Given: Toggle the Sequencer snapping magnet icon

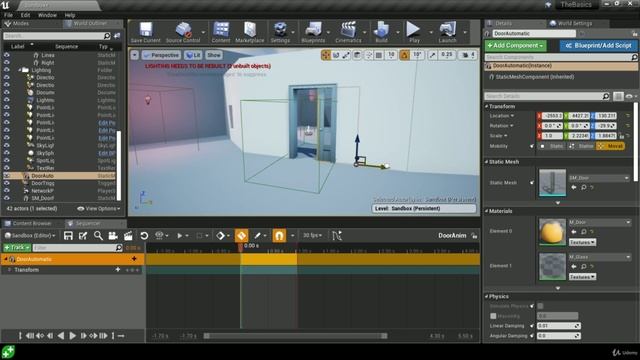Looking at the screenshot, I should click(x=279, y=236).
